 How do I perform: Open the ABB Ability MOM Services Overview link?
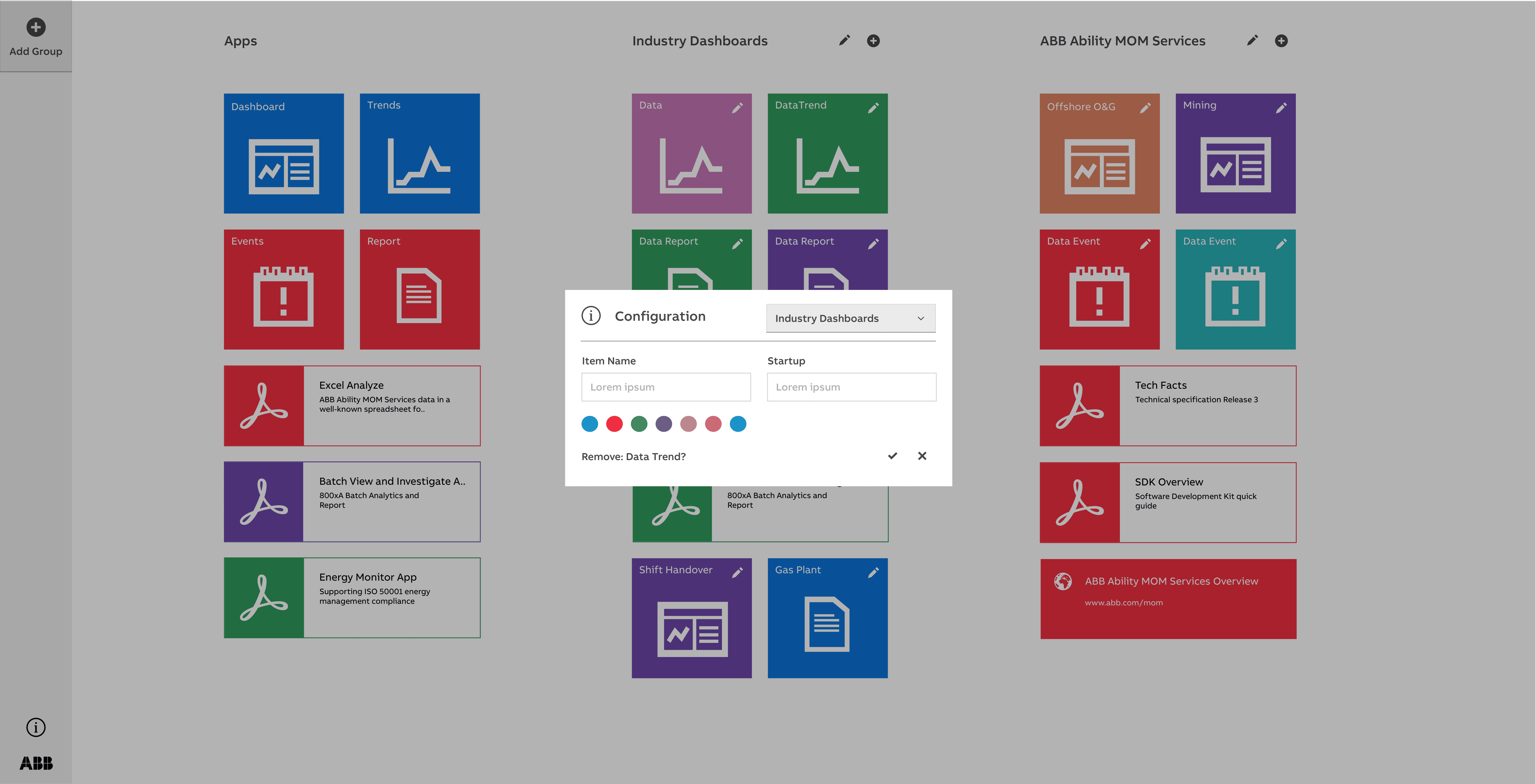pyautogui.click(x=1168, y=599)
